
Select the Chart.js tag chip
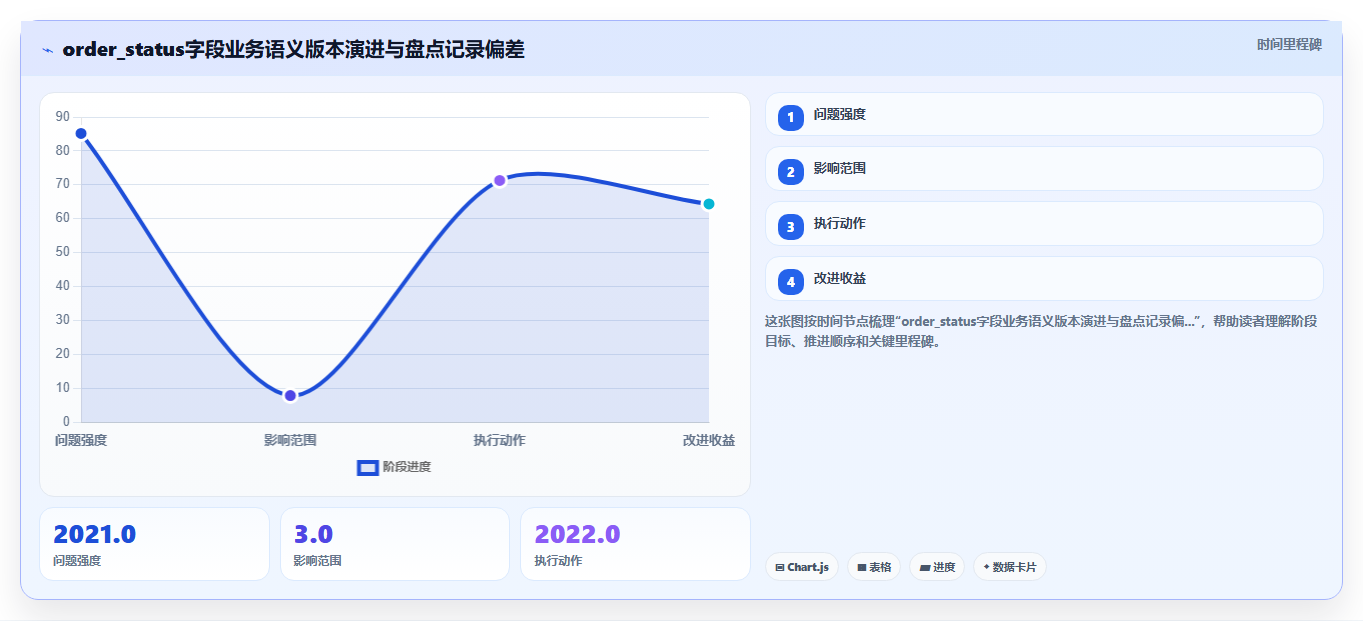pos(802,567)
